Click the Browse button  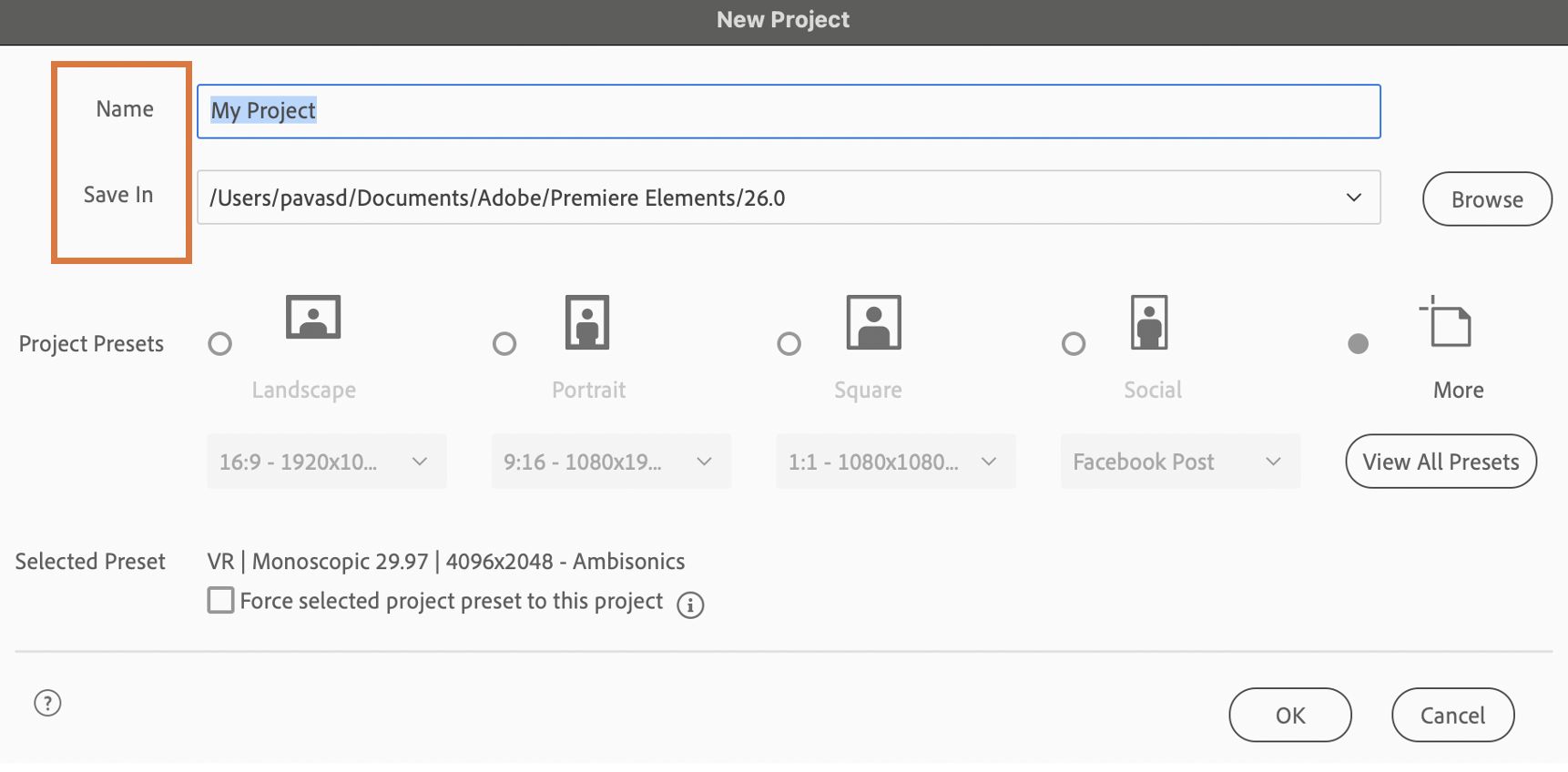click(x=1486, y=199)
